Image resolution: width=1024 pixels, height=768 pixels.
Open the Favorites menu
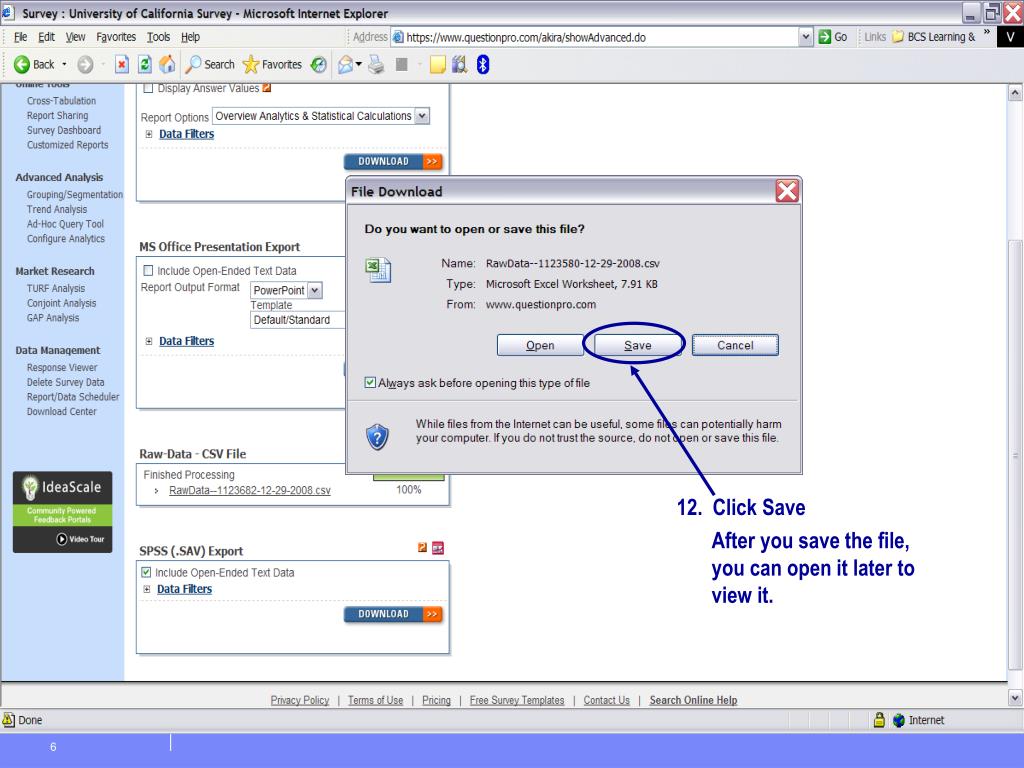pos(116,37)
